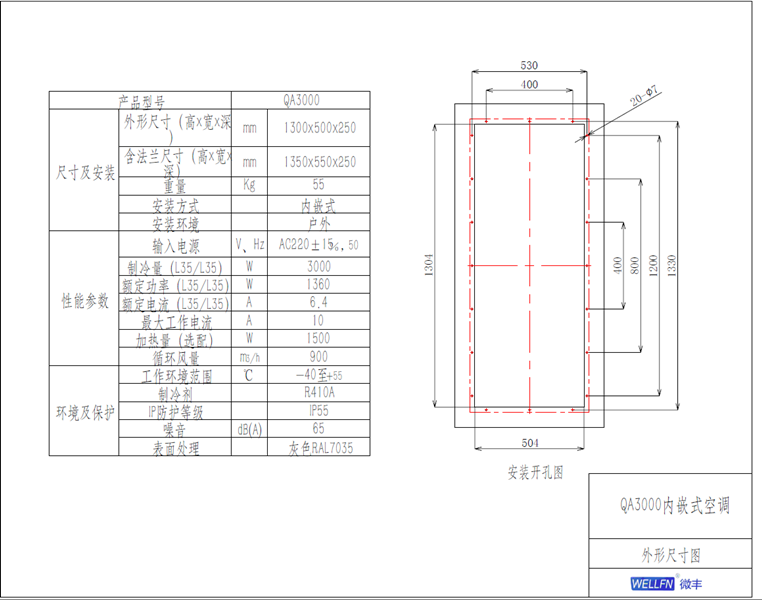Screen dimensions: 762x600
Task: Click the 800 vertical dimension text
Action: (635, 265)
